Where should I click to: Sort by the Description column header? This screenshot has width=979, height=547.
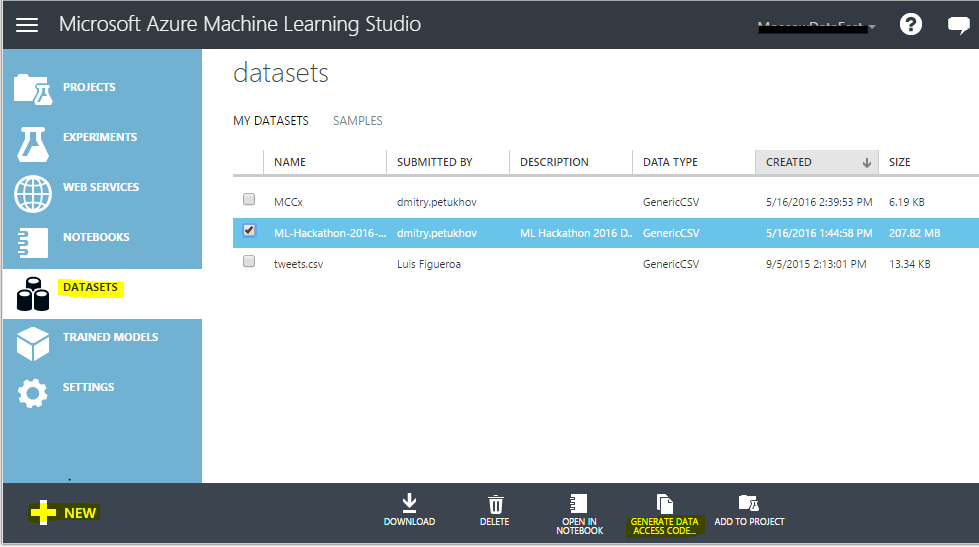tap(554, 162)
